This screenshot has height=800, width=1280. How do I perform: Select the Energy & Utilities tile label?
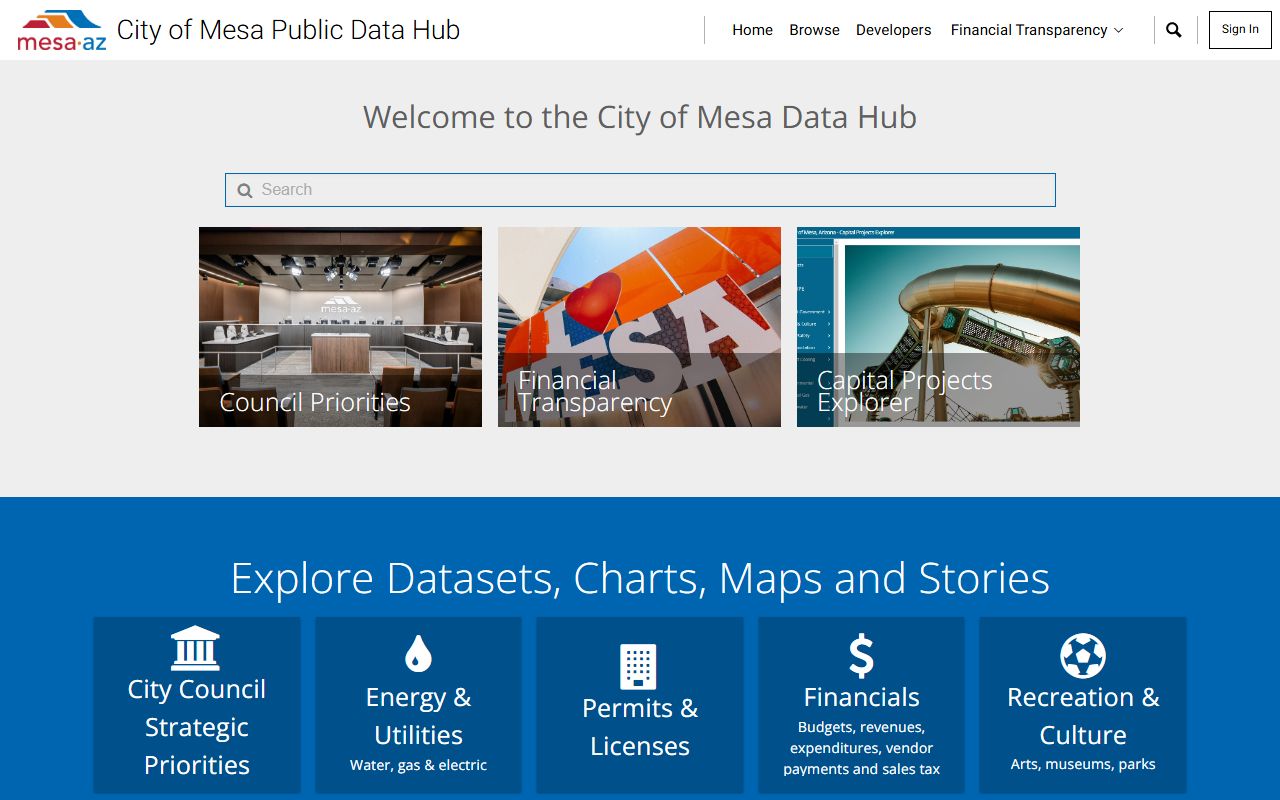(418, 716)
